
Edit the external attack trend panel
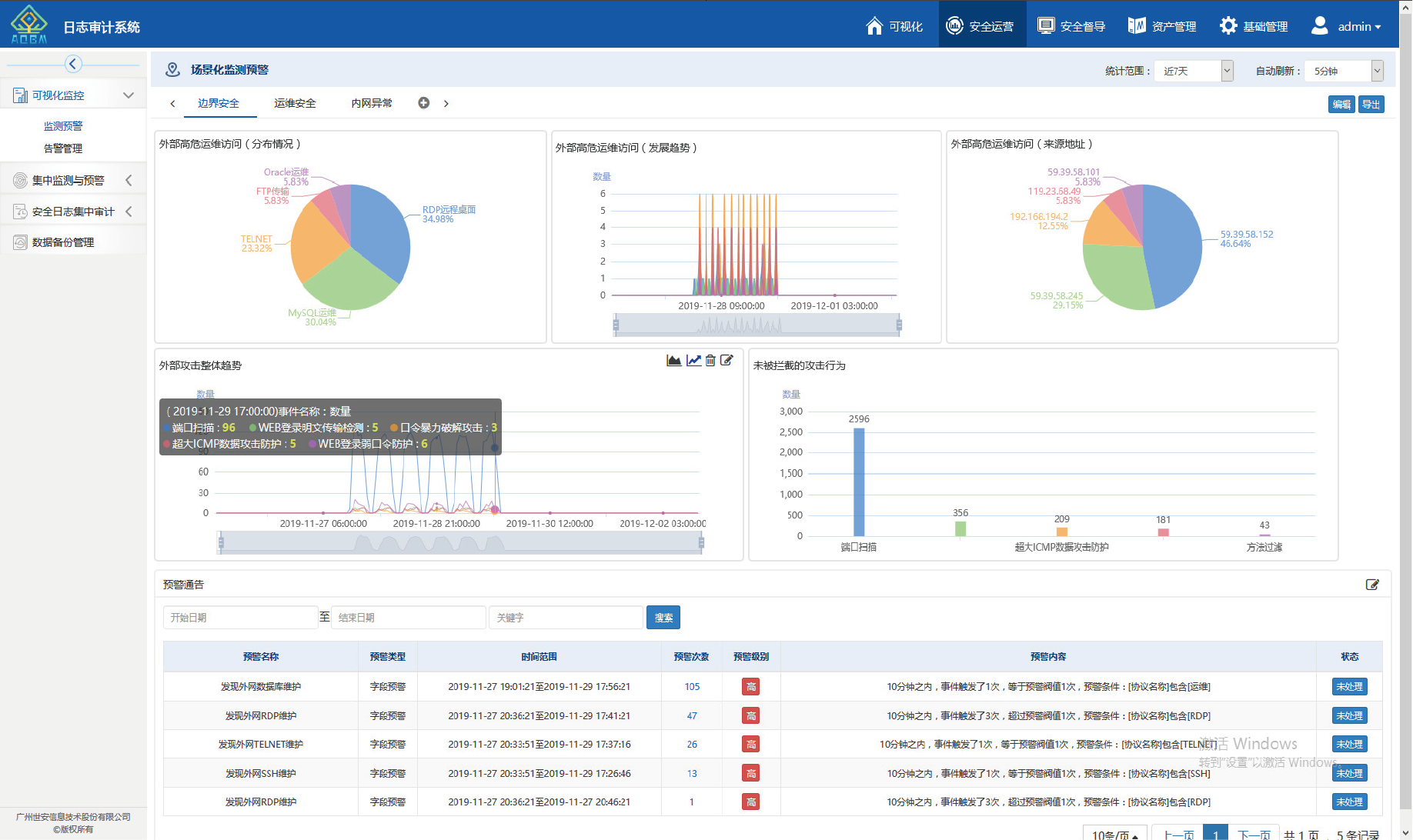click(727, 361)
